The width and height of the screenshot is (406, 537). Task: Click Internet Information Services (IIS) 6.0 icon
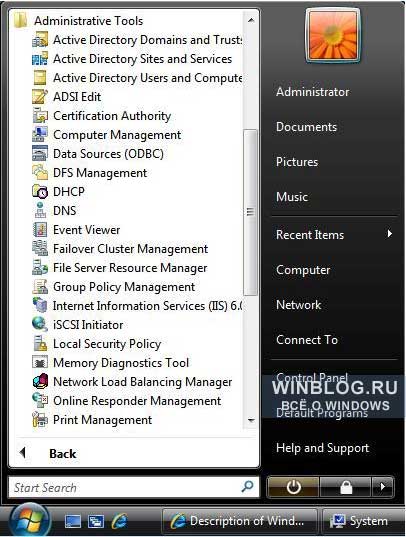40,306
